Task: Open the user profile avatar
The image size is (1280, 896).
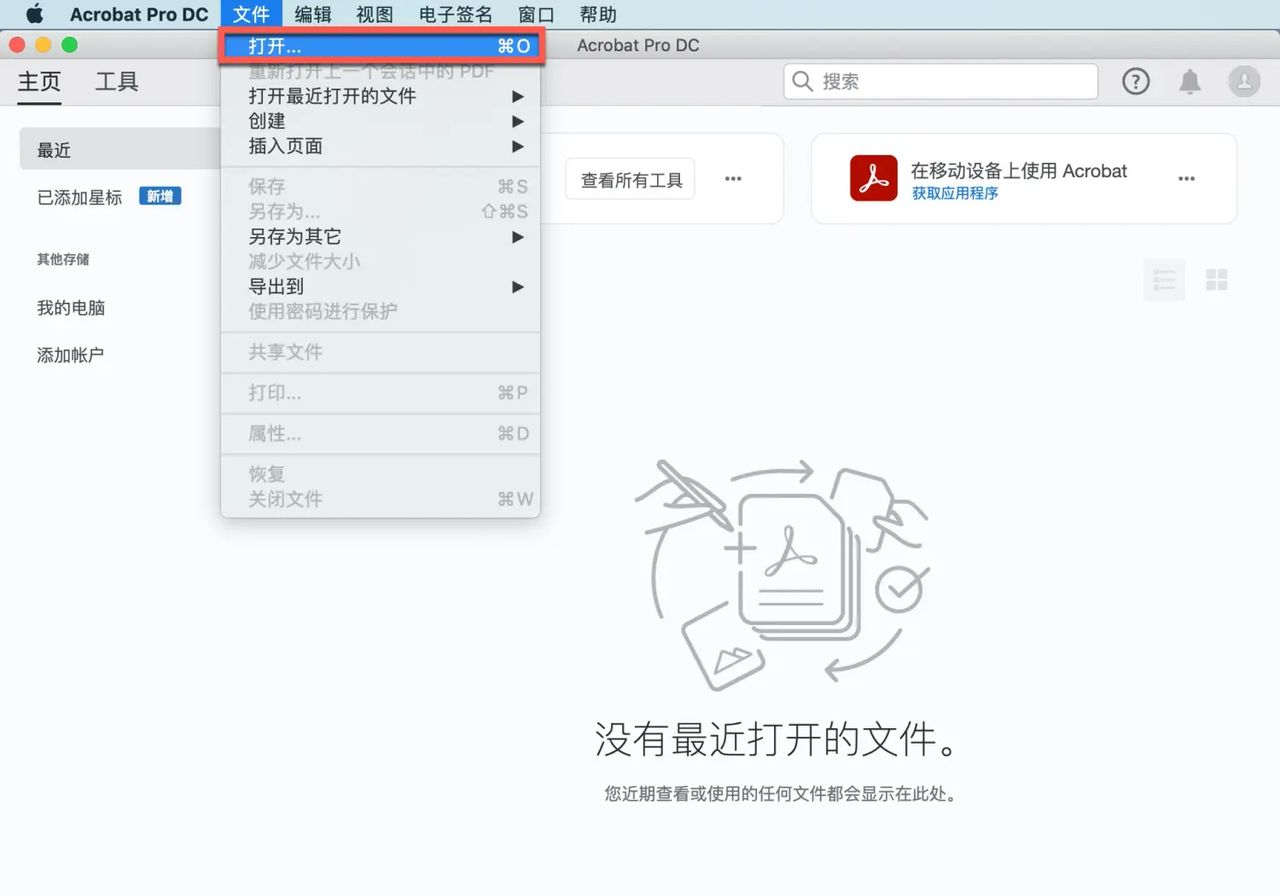Action: coord(1244,82)
